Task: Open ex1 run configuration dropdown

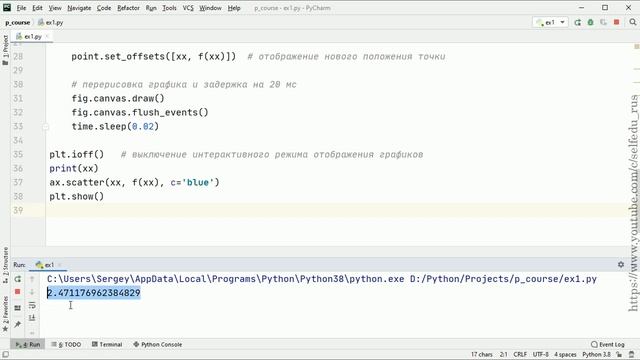Action: click(x=551, y=22)
